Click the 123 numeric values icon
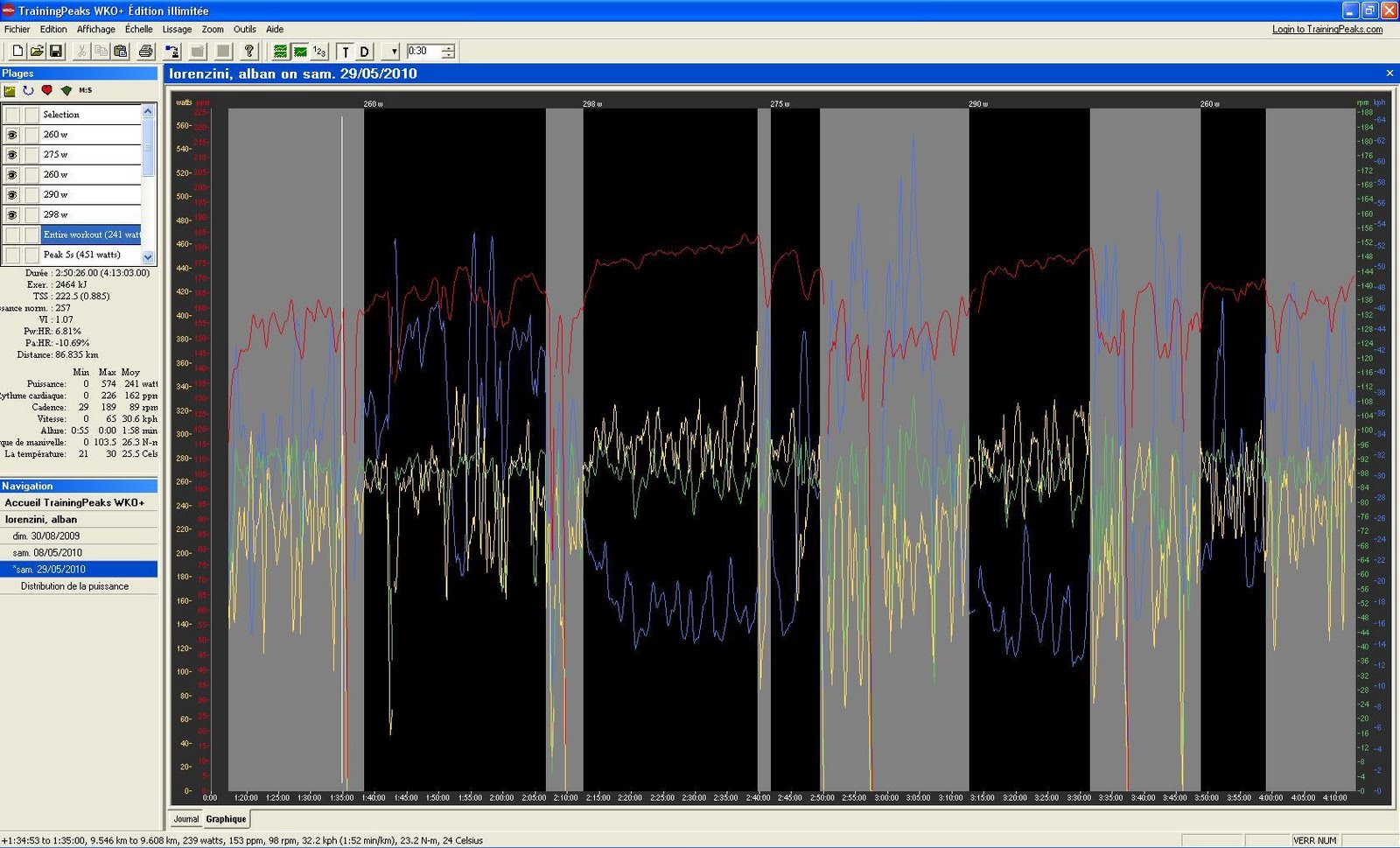The width and height of the screenshot is (1400, 848). click(x=319, y=52)
